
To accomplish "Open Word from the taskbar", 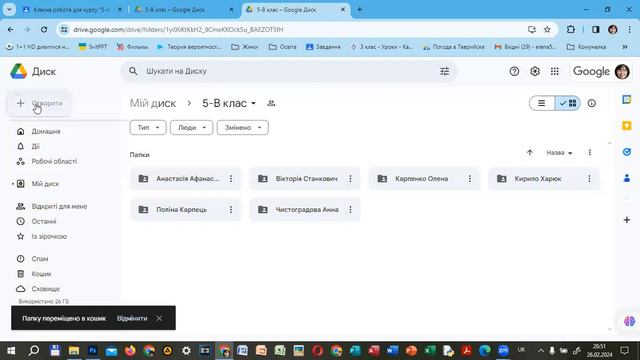I will 393,351.
